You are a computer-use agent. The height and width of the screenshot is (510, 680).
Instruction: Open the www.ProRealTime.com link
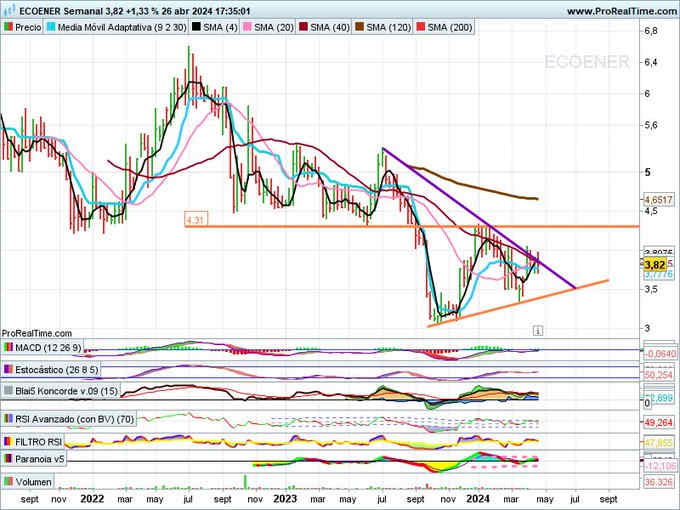622,11
